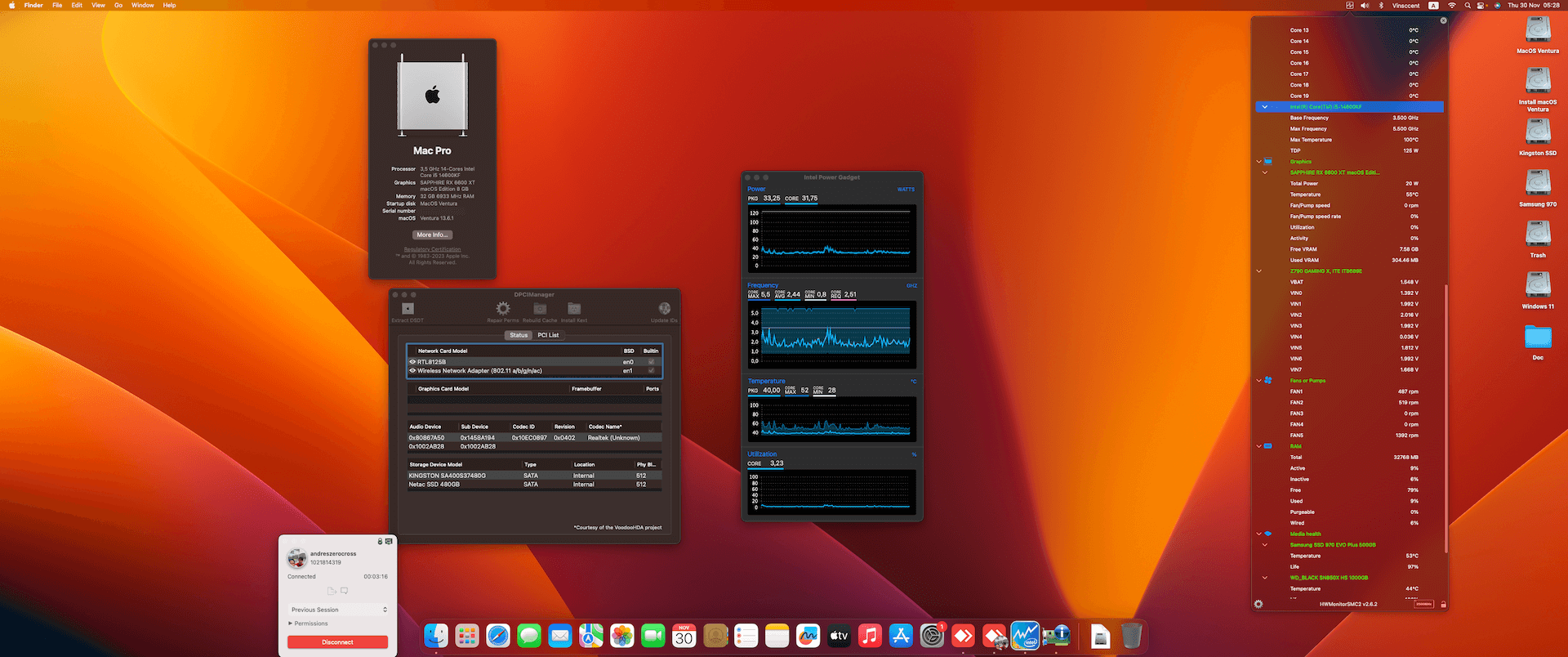This screenshot has height=657, width=1568.
Task: Select the 0x80867A50 audio device row
Action: point(534,438)
